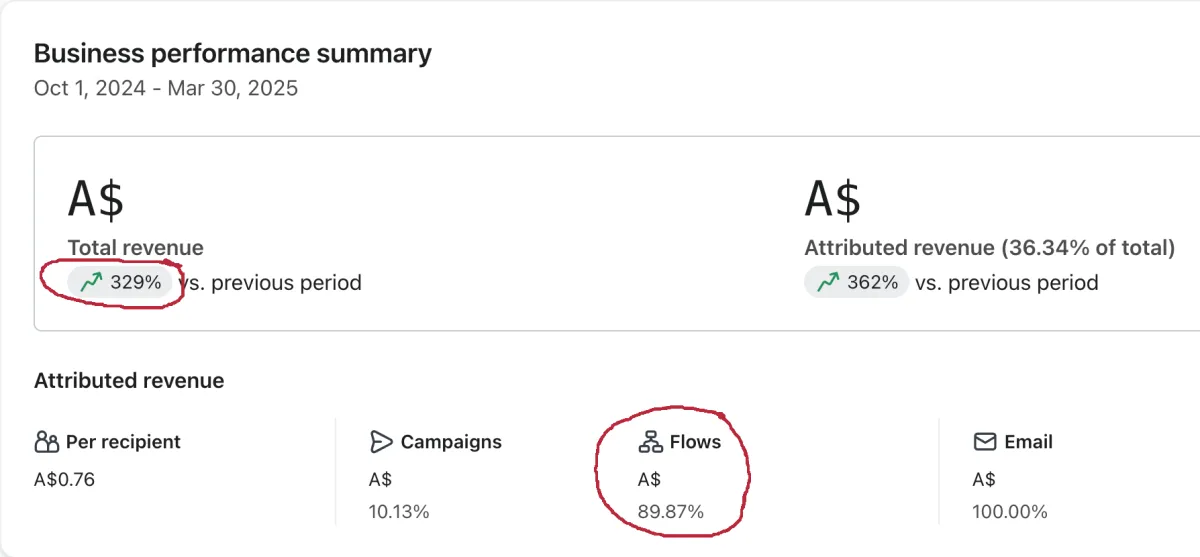Click the Oct 1, 2024 - Mar 30, 2025 date range

click(166, 88)
